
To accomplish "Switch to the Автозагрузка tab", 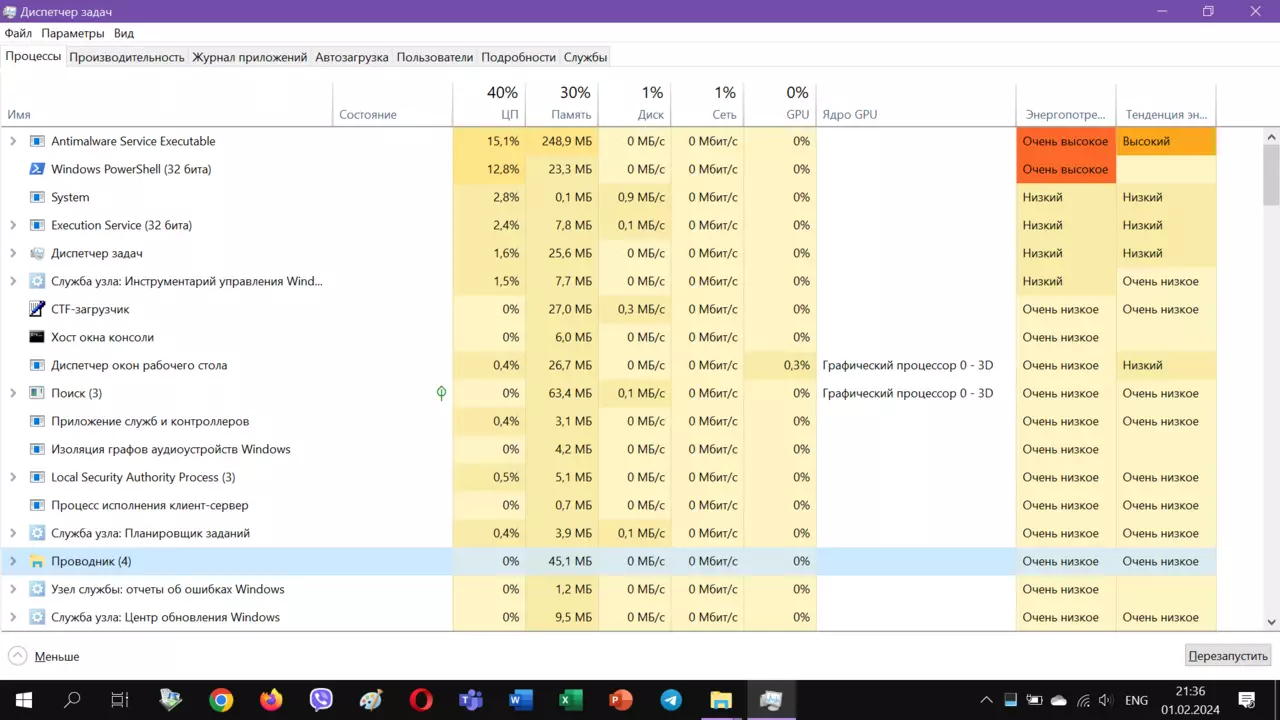I will click(352, 57).
